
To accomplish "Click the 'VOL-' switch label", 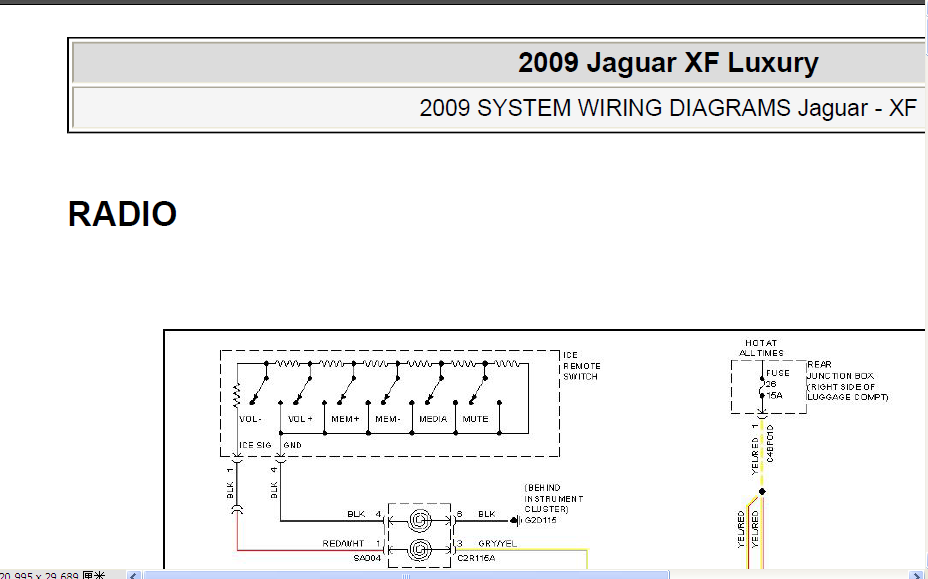I will [250, 419].
